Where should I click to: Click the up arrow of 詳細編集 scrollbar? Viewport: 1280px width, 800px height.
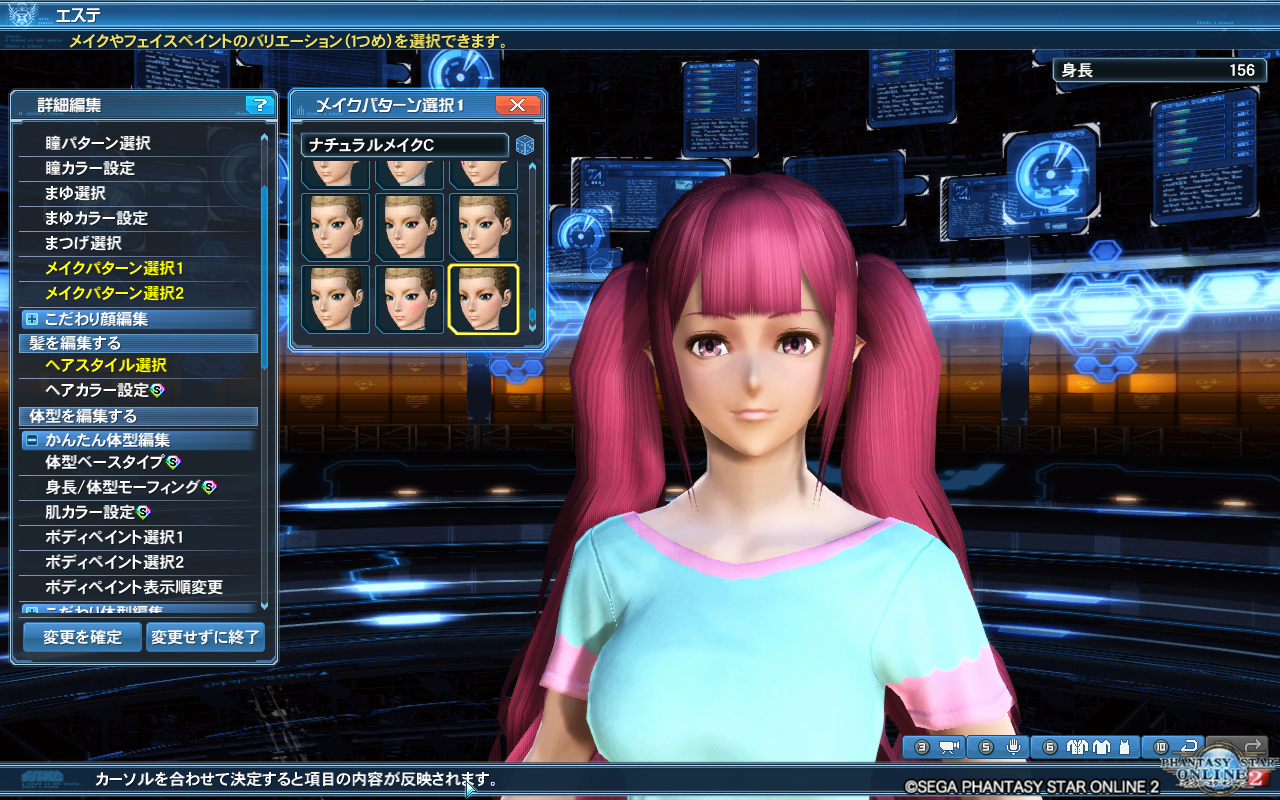[264, 139]
